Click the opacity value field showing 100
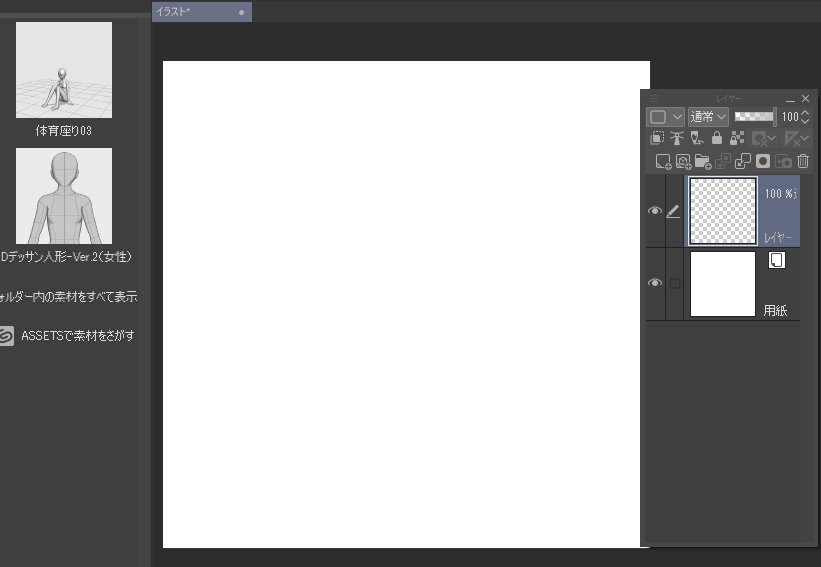This screenshot has width=821, height=567. [790, 117]
